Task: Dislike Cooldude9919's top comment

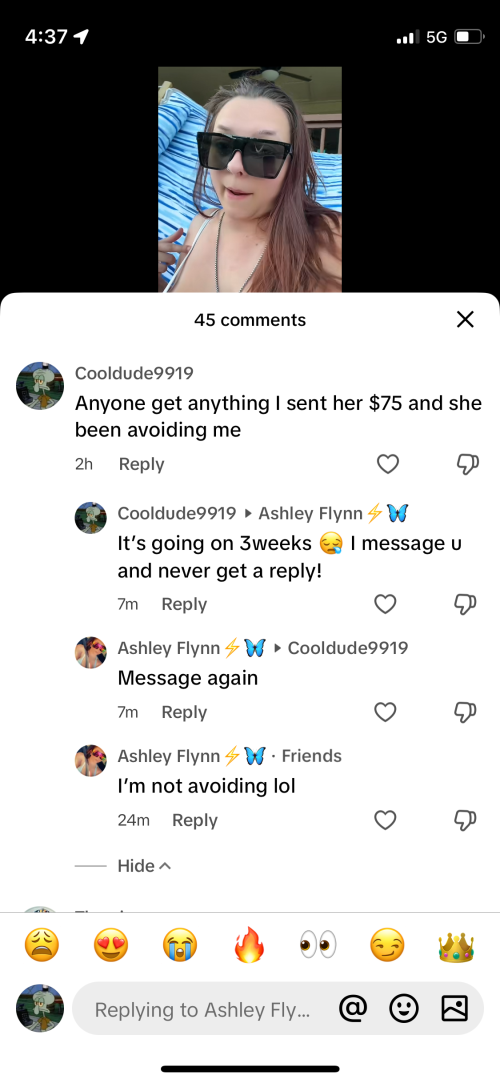Action: pos(467,464)
